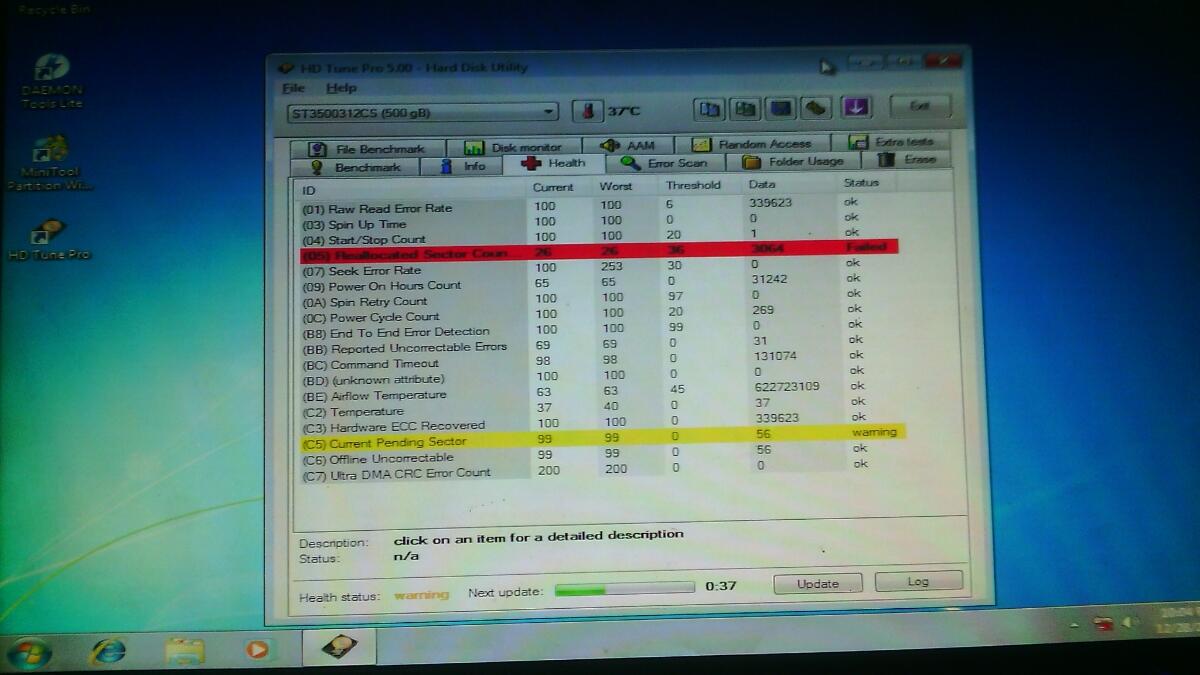The height and width of the screenshot is (675, 1200).
Task: Click the purple download arrow icon
Action: 855,107
